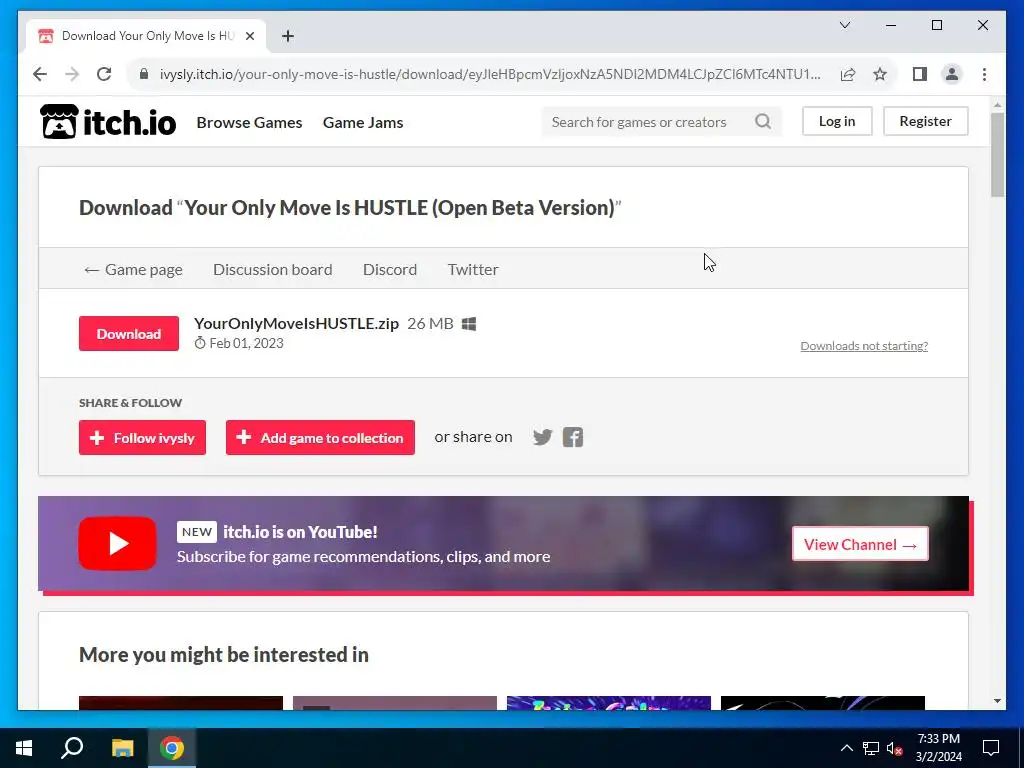Open the Windows Start menu
This screenshot has height=768, width=1024.
24,748
